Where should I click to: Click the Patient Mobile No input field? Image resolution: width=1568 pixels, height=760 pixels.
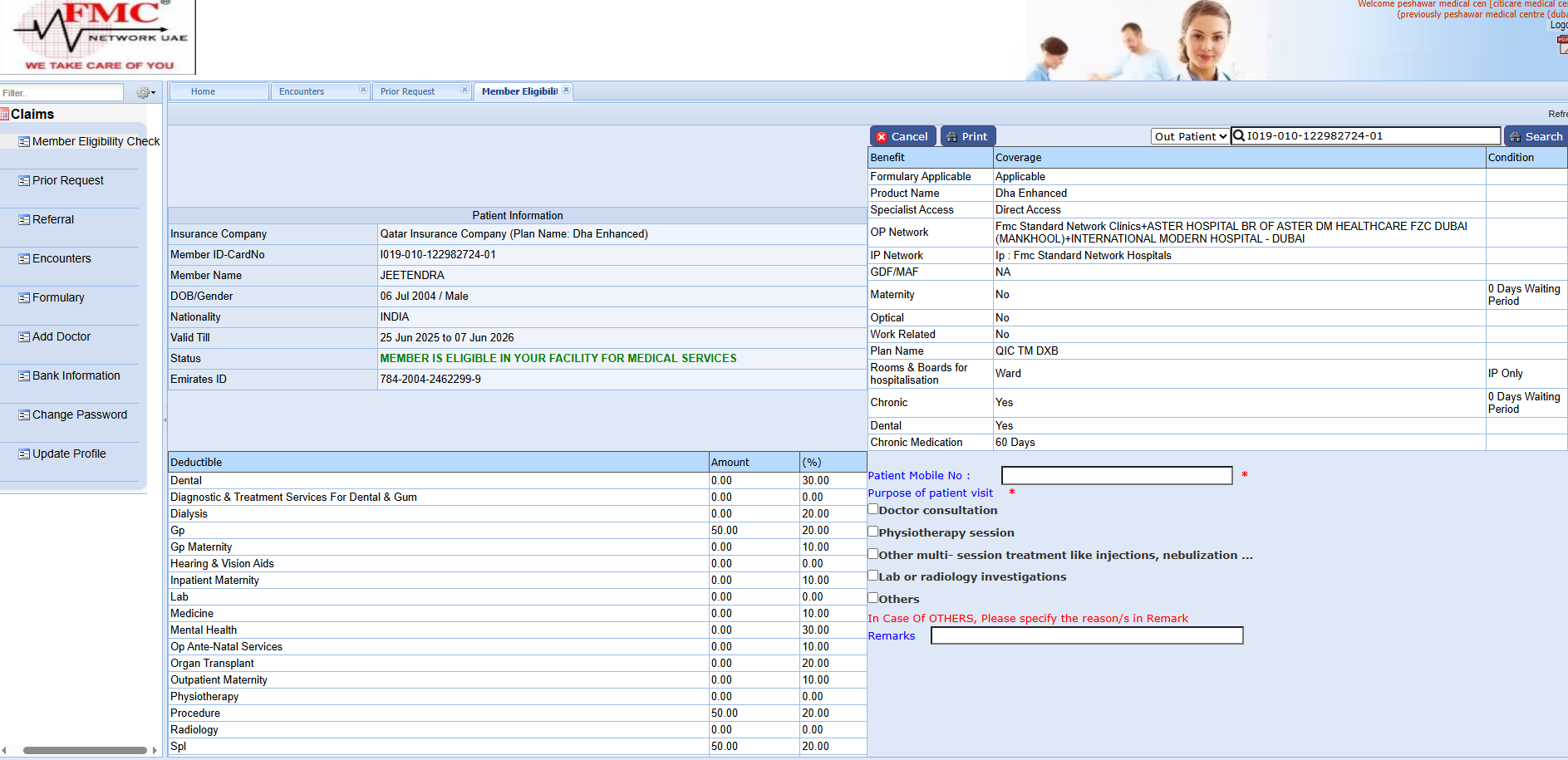pos(1116,475)
